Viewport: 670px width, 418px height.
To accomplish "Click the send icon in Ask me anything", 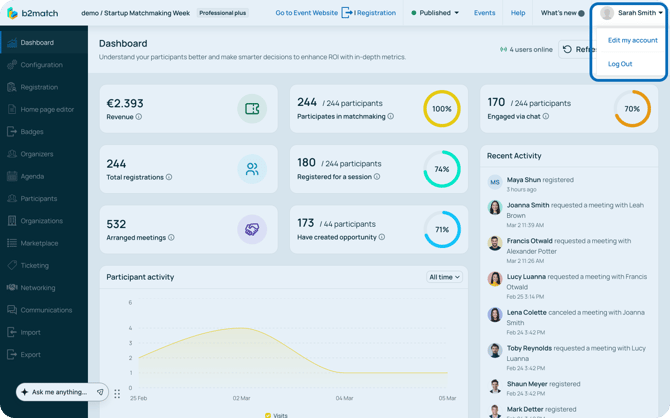I will point(100,392).
